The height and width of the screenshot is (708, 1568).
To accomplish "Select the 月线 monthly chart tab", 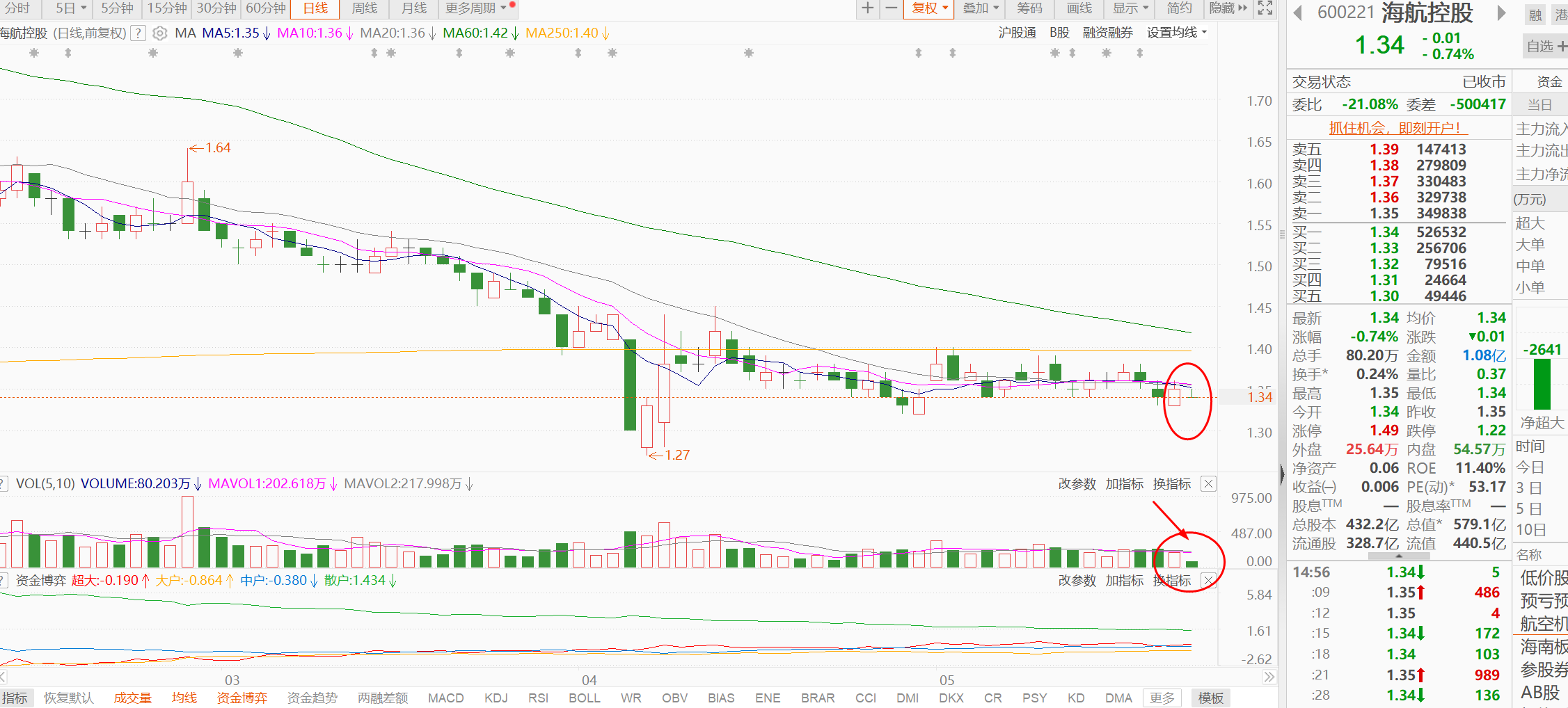I will tap(414, 8).
